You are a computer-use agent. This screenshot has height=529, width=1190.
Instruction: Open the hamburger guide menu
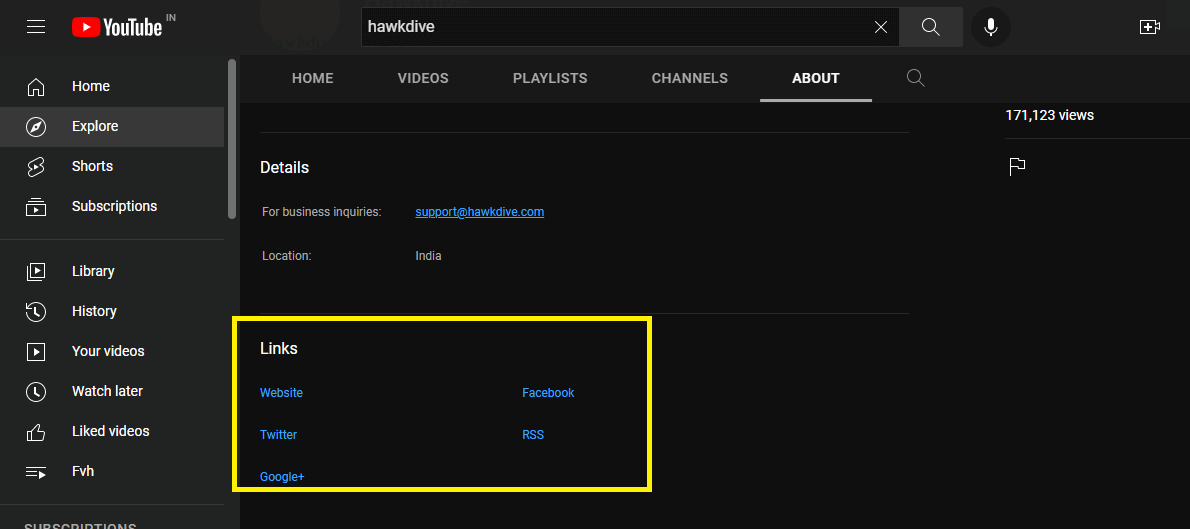[36, 27]
